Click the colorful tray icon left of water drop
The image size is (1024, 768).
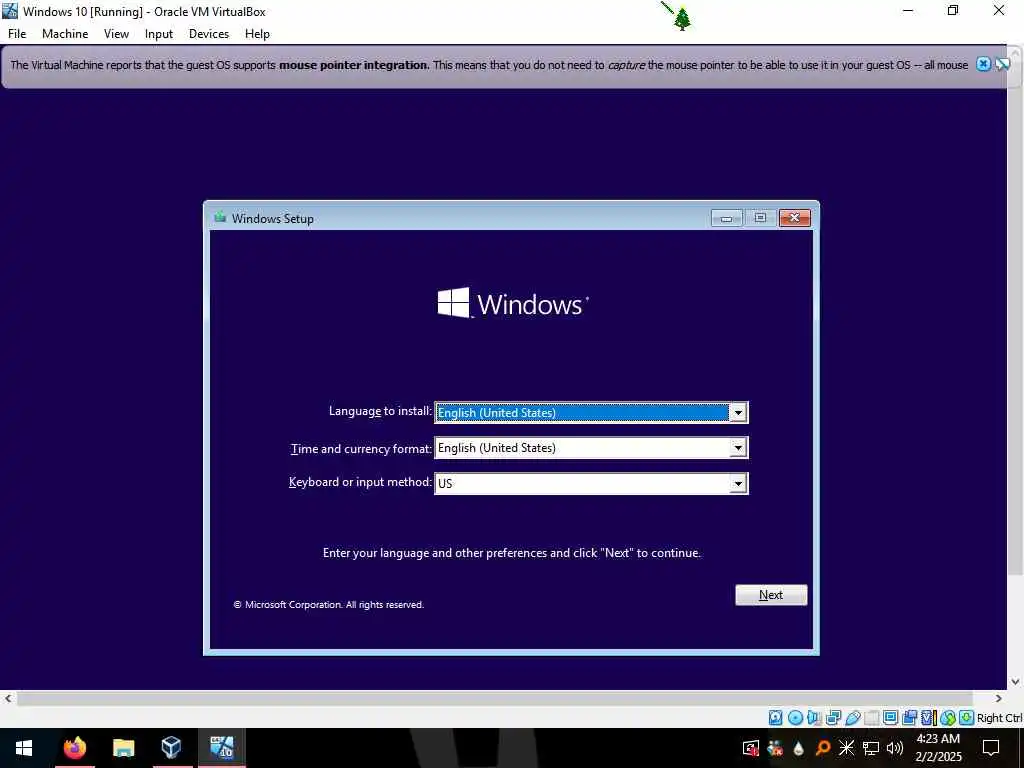pos(775,748)
